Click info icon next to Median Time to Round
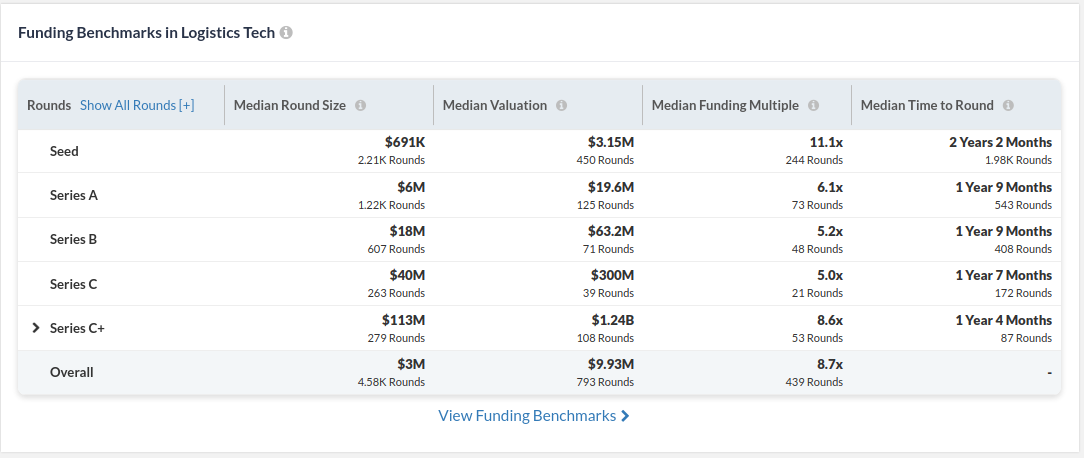 click(1008, 105)
